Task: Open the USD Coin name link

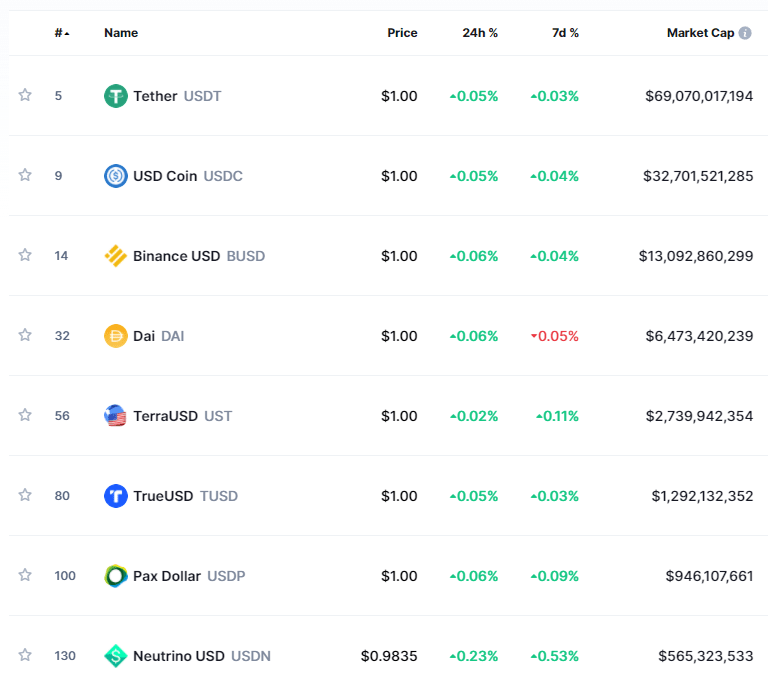Action: (166, 176)
